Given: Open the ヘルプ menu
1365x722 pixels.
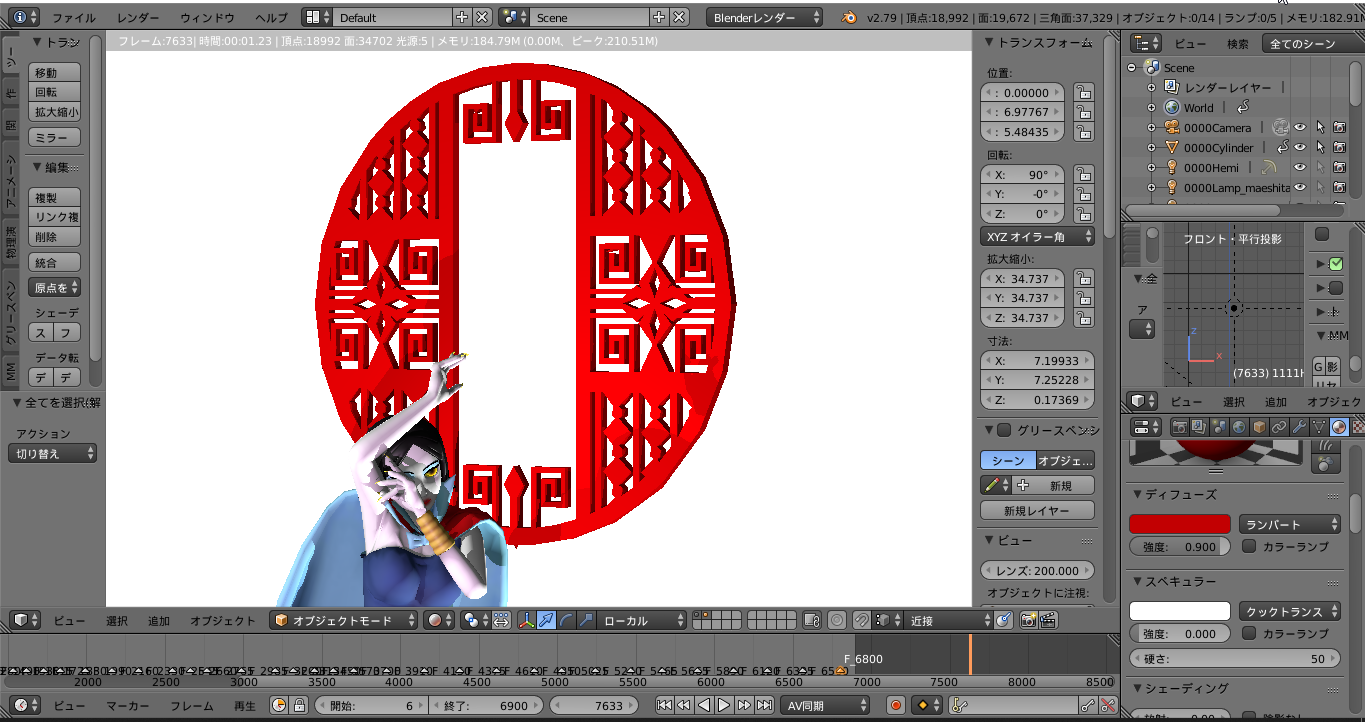Looking at the screenshot, I should pos(271,18).
